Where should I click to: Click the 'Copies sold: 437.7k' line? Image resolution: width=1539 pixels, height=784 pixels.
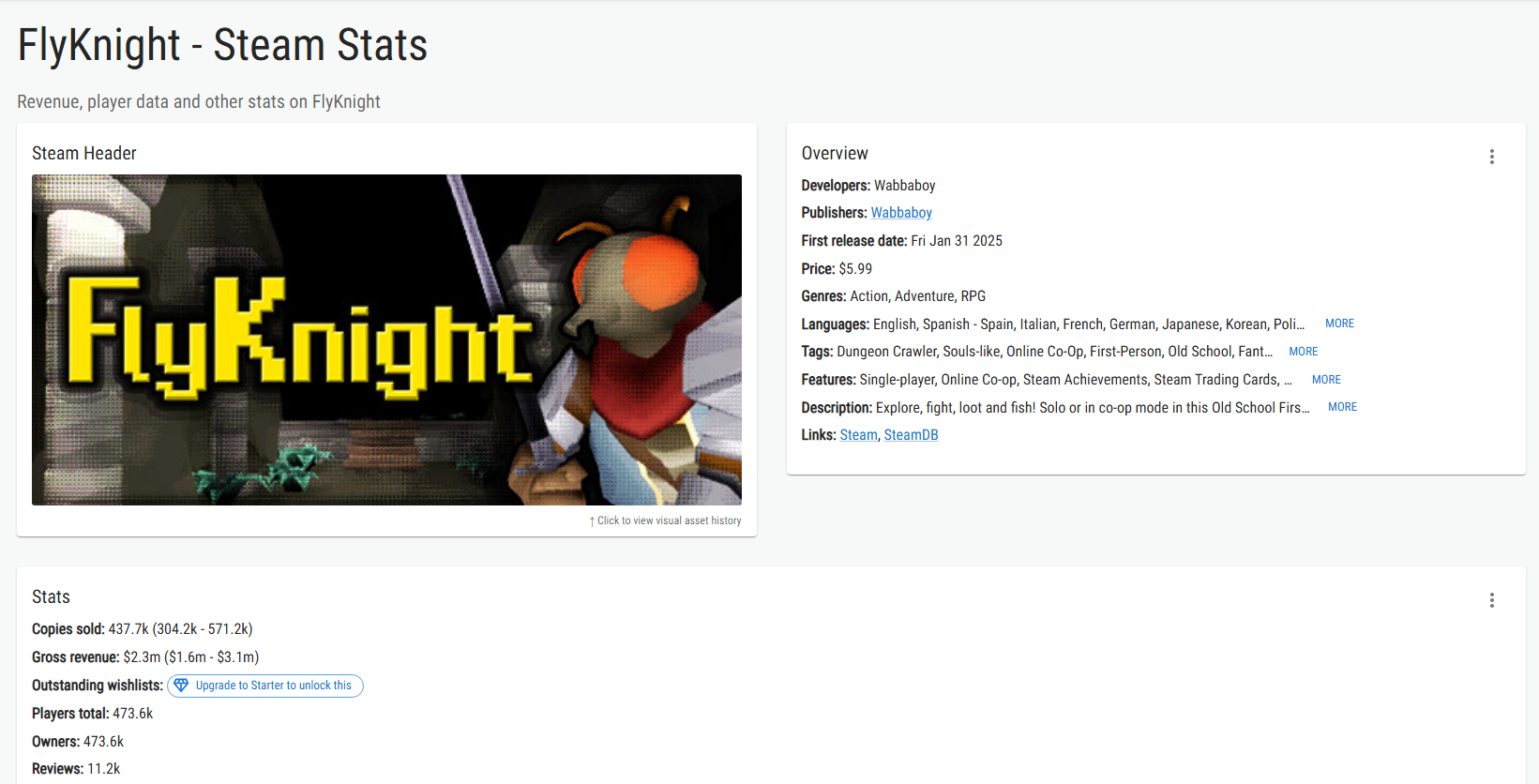coord(143,629)
